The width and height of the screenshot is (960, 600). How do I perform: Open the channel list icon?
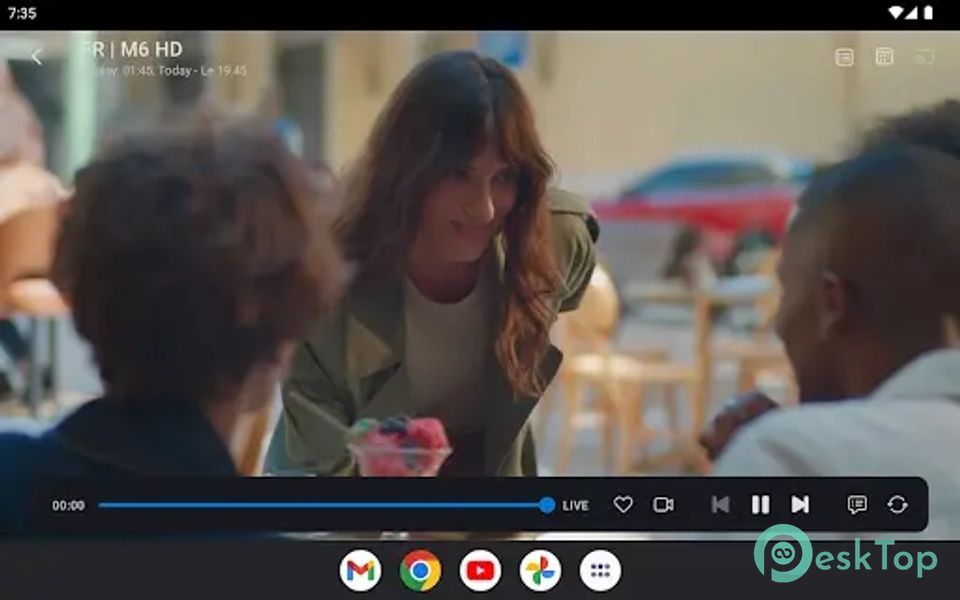tap(844, 57)
